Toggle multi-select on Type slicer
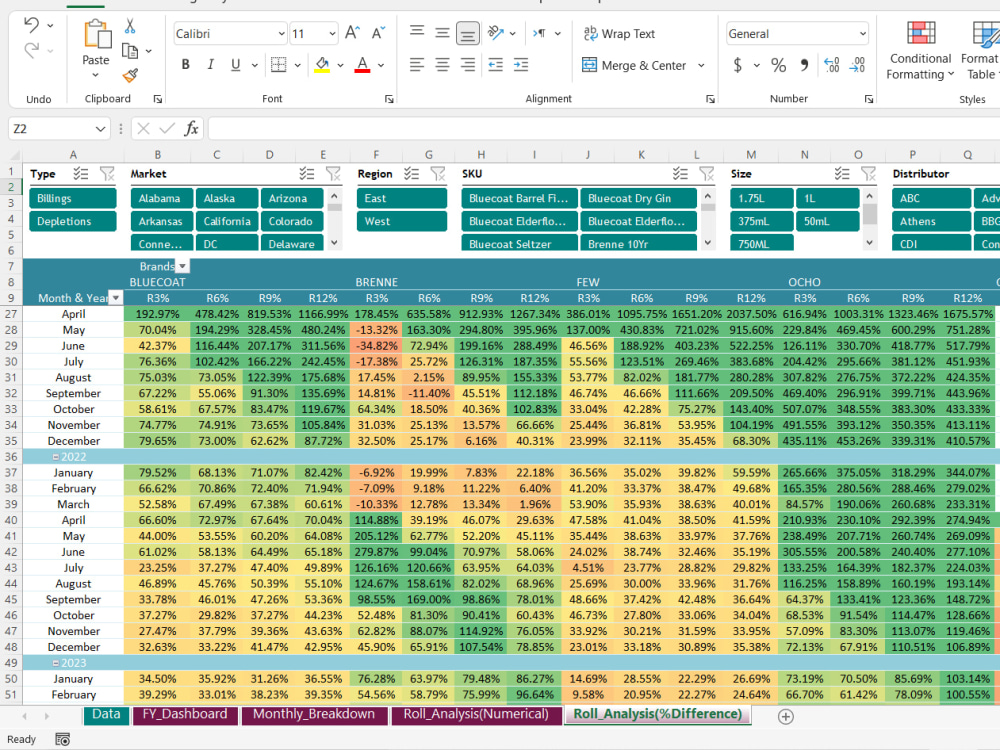 coord(81,173)
